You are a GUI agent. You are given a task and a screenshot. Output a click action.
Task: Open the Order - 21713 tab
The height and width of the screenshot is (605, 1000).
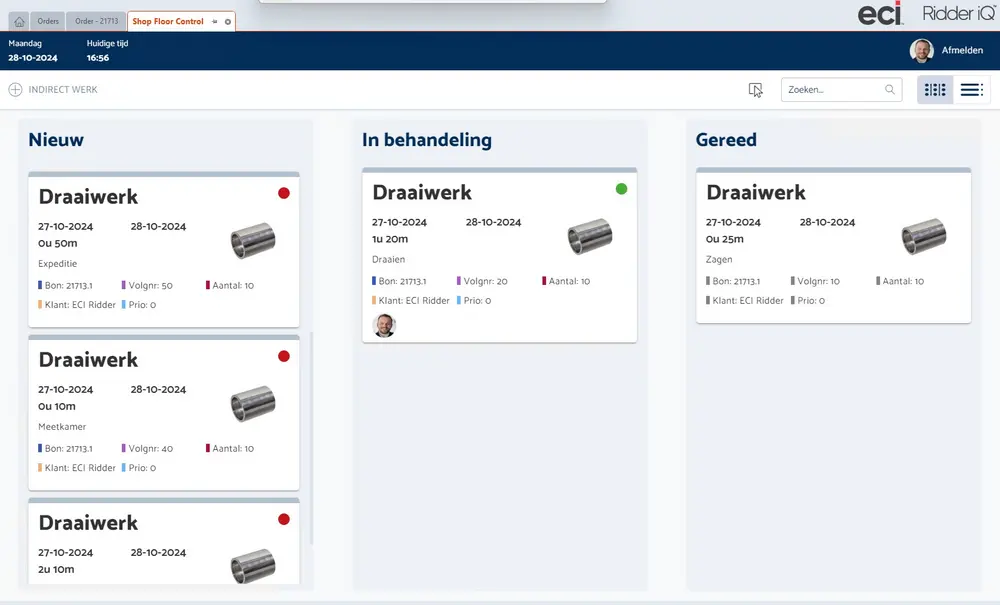pyautogui.click(x=96, y=21)
